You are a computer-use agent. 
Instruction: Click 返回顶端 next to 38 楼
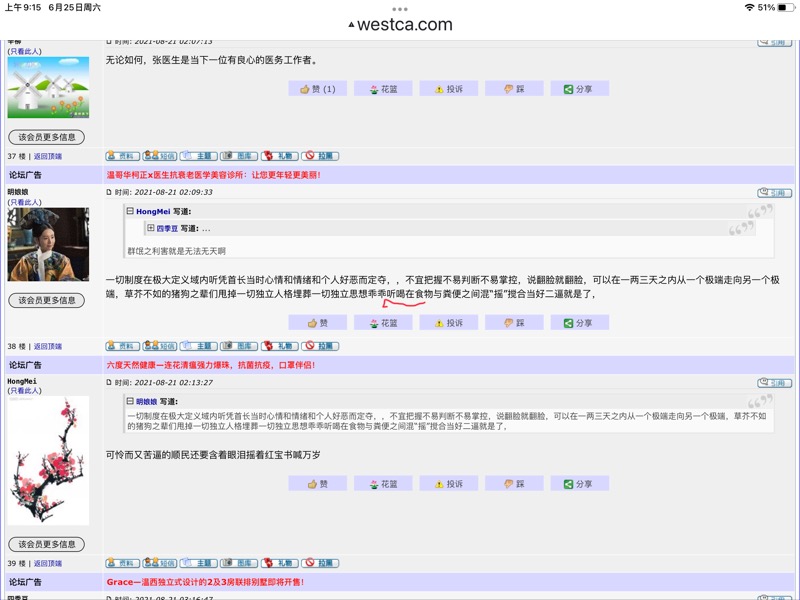click(x=48, y=346)
